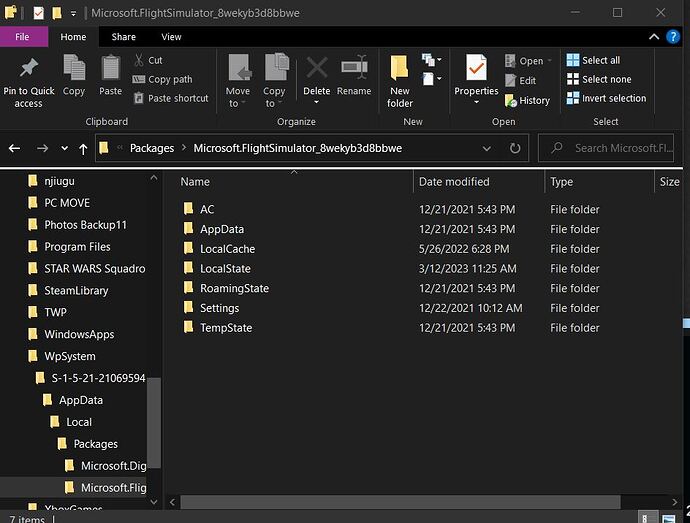This screenshot has height=523, width=690.
Task: Click the Paste clipboard icon
Action: coord(110,67)
